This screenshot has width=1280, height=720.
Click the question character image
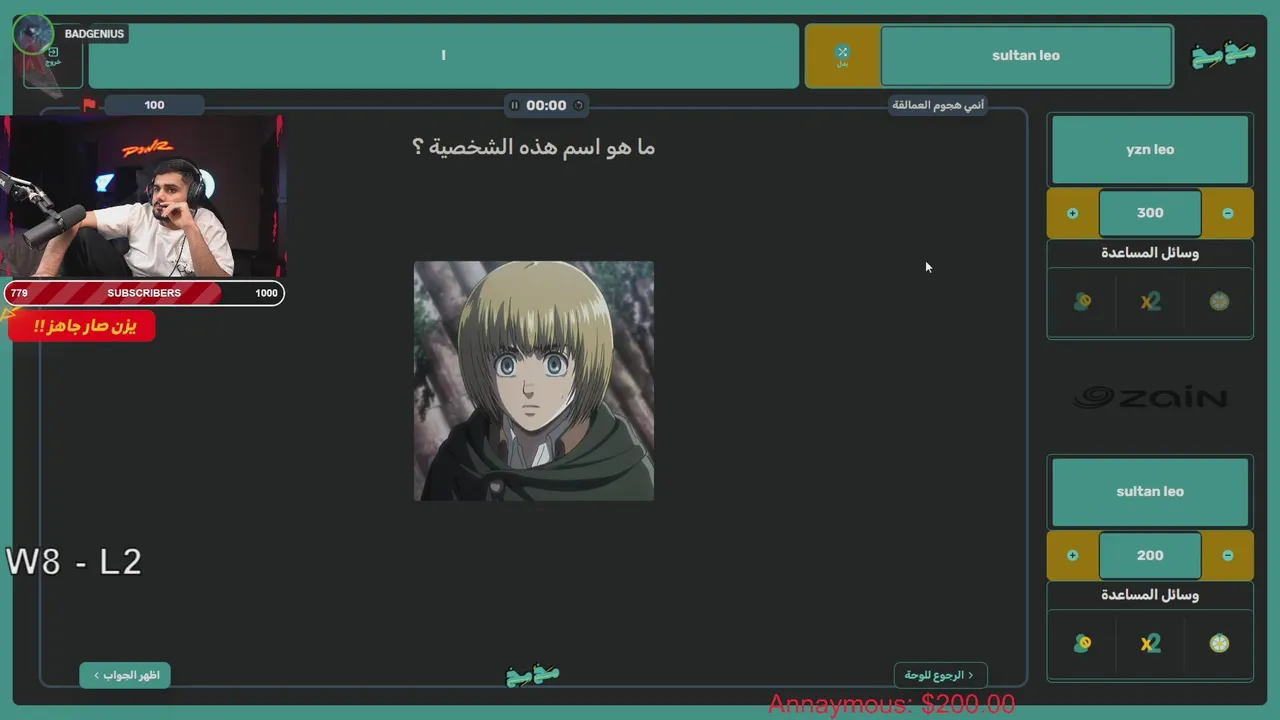coord(534,381)
